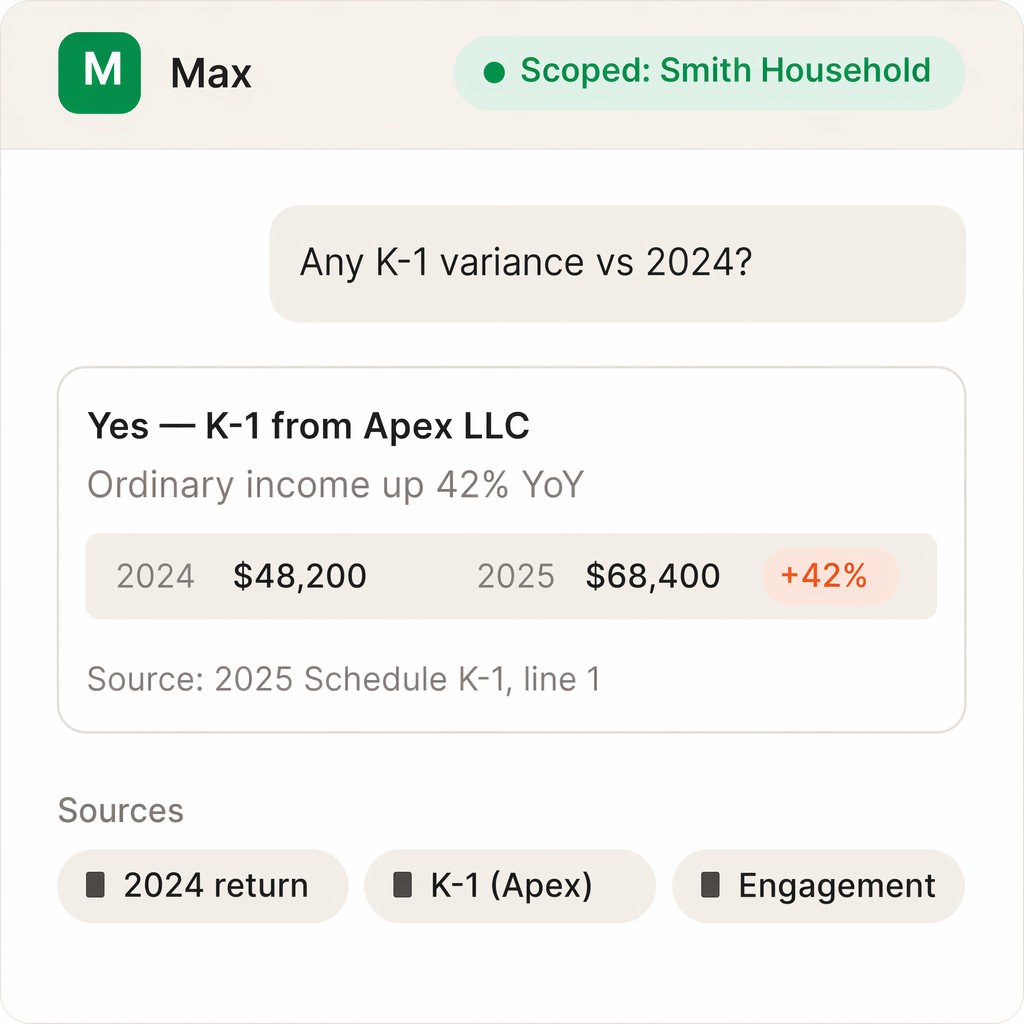Click the Max name in the header bar
The height and width of the screenshot is (1024, 1024).
211,73
